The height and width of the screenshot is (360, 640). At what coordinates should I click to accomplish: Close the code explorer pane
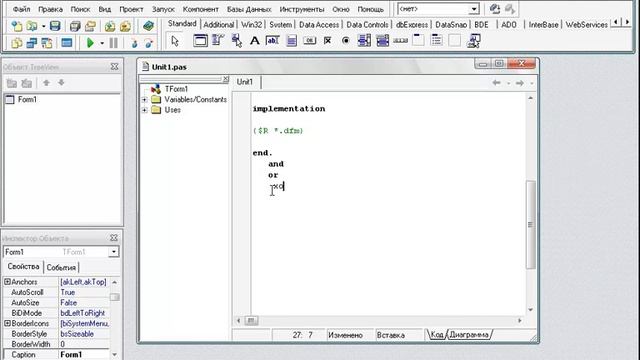(x=226, y=79)
